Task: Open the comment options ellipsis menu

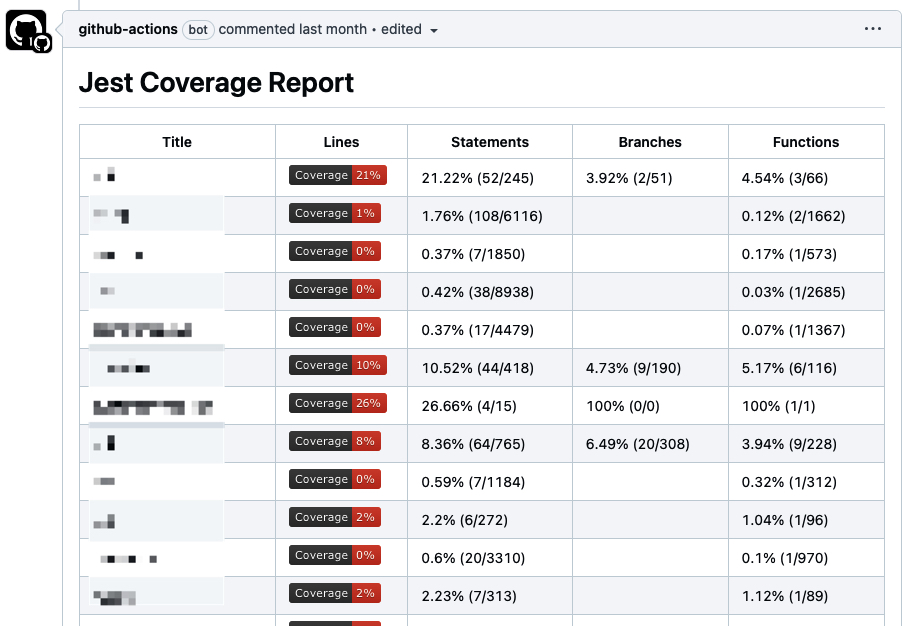Action: pyautogui.click(x=872, y=29)
